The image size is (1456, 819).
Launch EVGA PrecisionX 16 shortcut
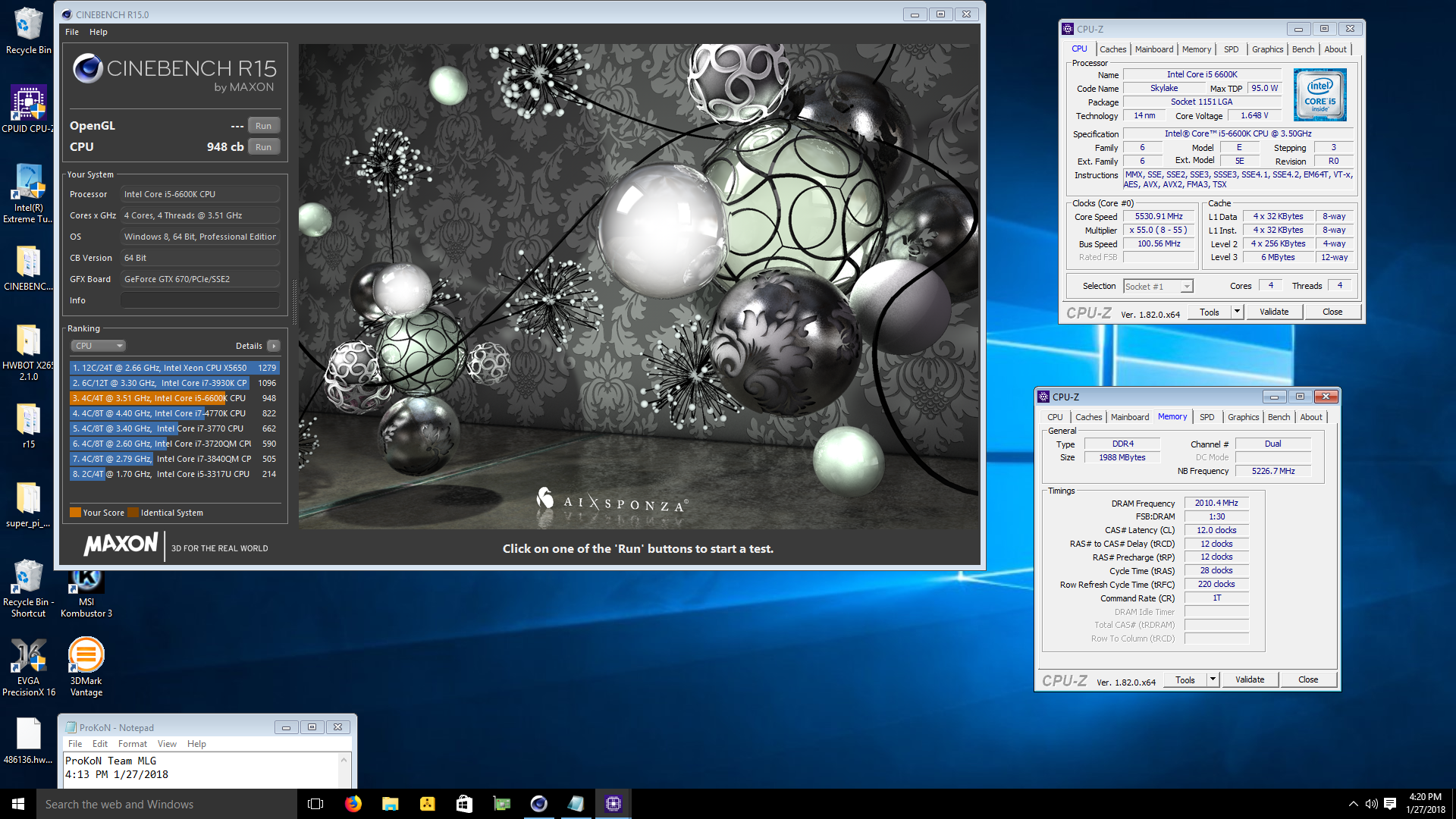pos(28,667)
